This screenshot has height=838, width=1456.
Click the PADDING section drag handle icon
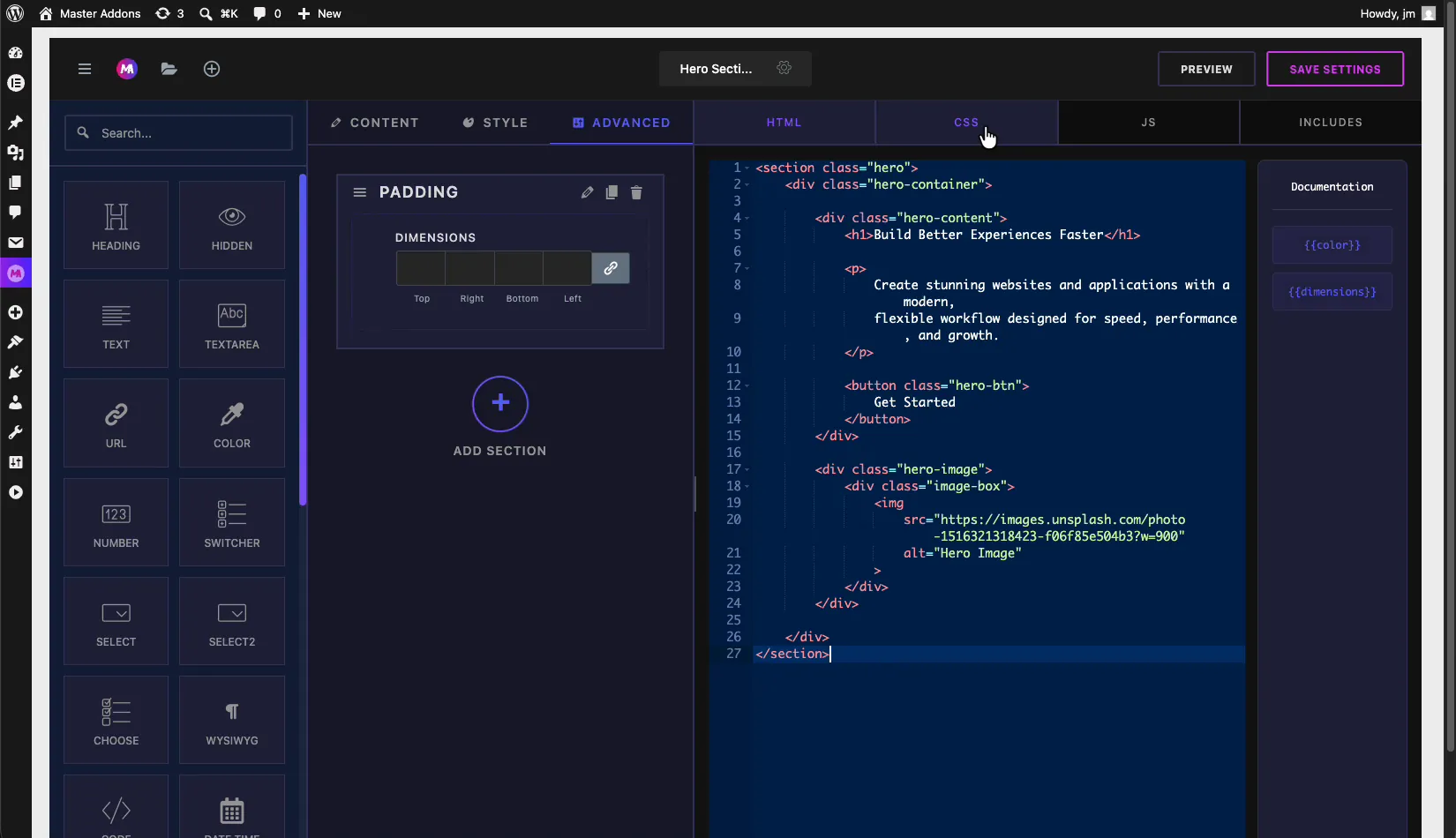pyautogui.click(x=360, y=192)
